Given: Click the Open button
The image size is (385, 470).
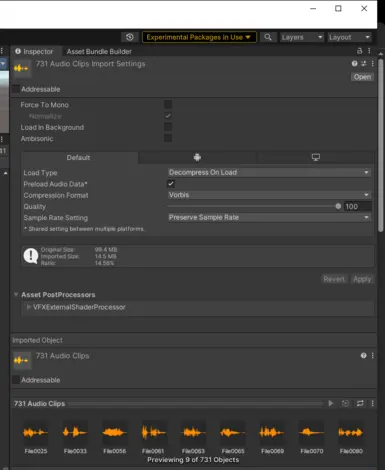Looking at the screenshot, I should (362, 77).
